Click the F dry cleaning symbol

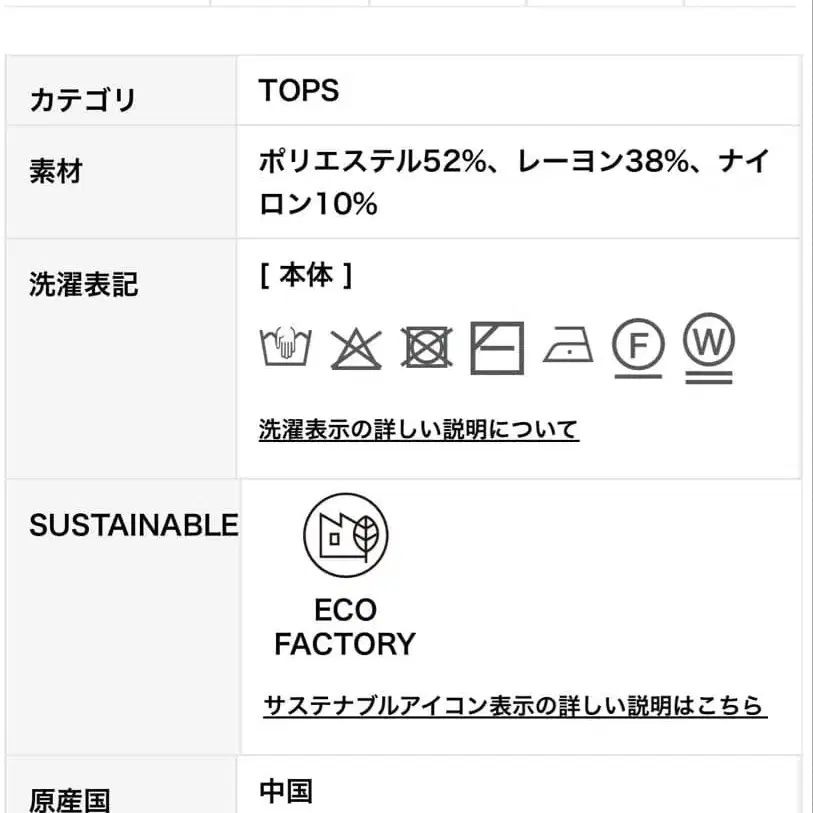click(638, 347)
